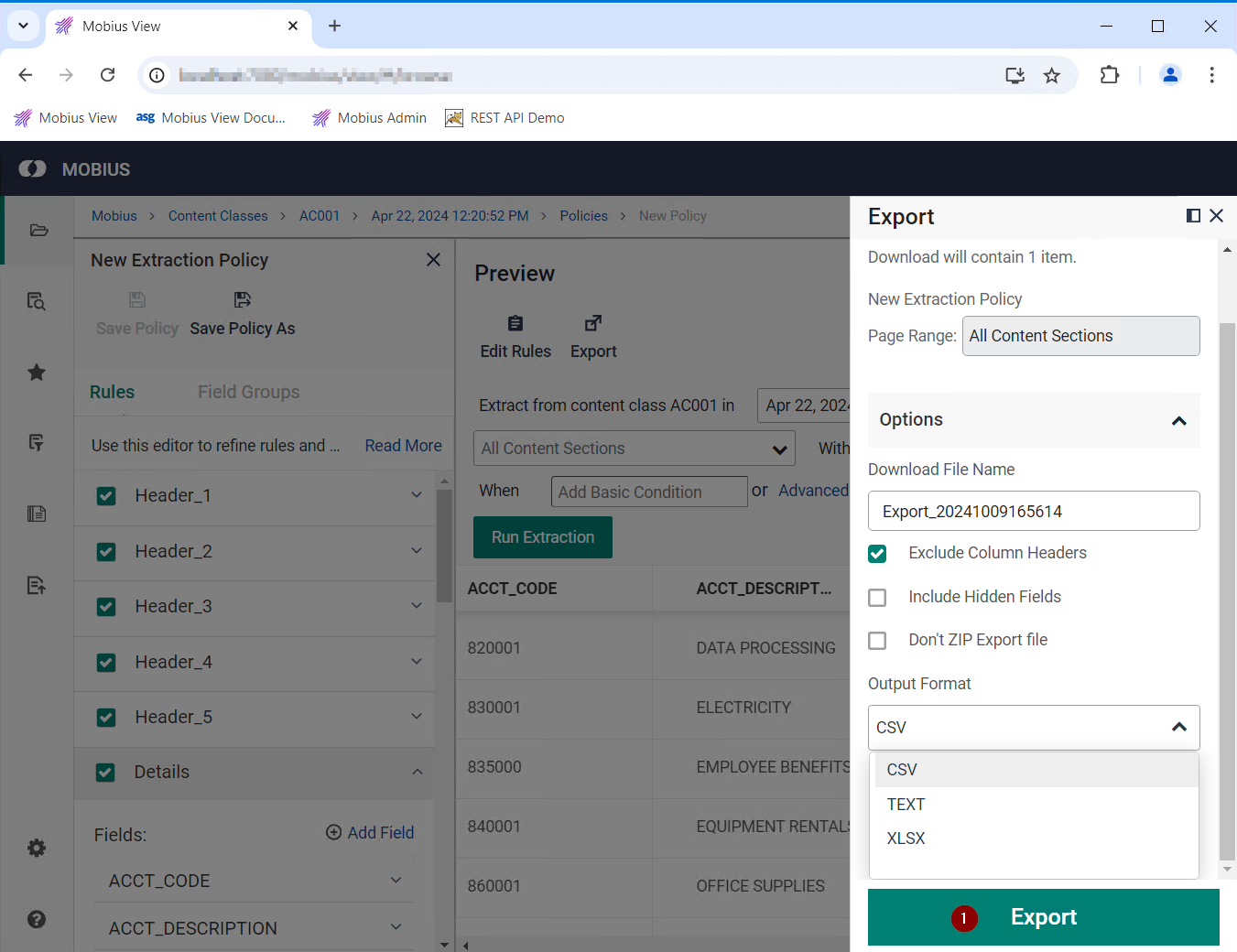This screenshot has width=1237, height=952.
Task: Open settings gear in left sidebar
Action: click(37, 848)
